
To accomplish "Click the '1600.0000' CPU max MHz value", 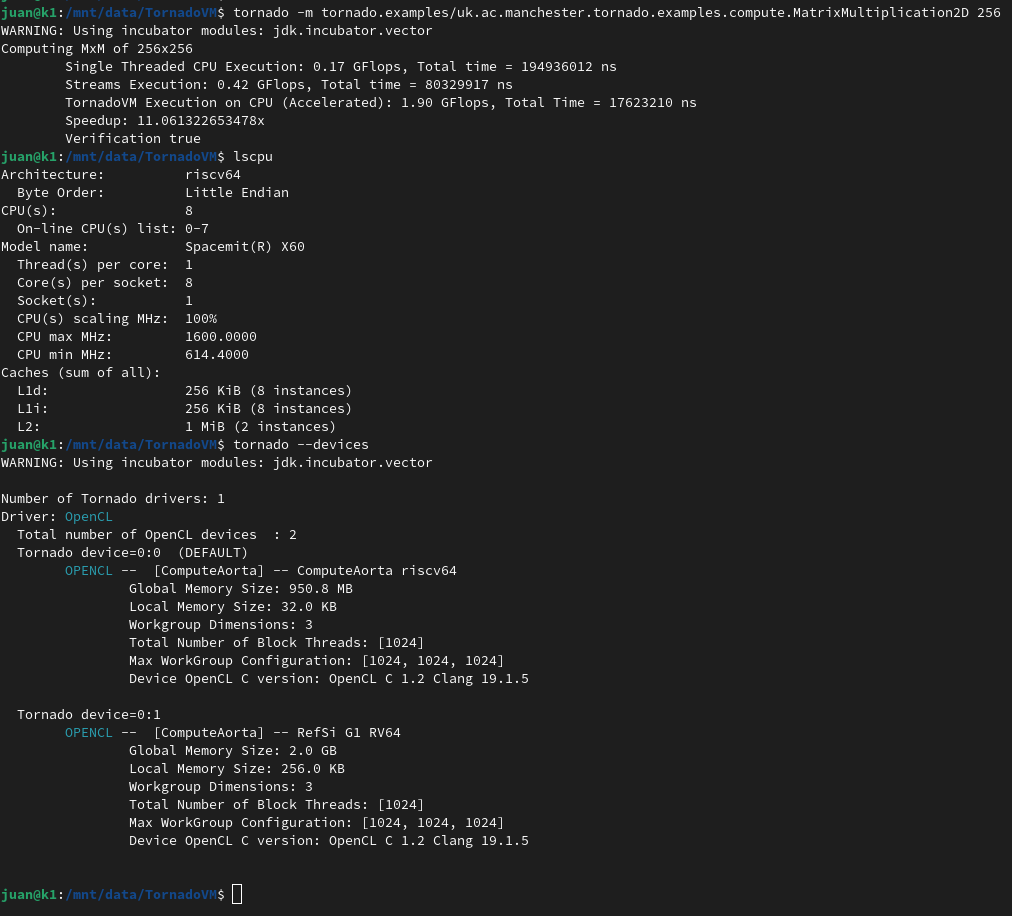I will pos(221,336).
